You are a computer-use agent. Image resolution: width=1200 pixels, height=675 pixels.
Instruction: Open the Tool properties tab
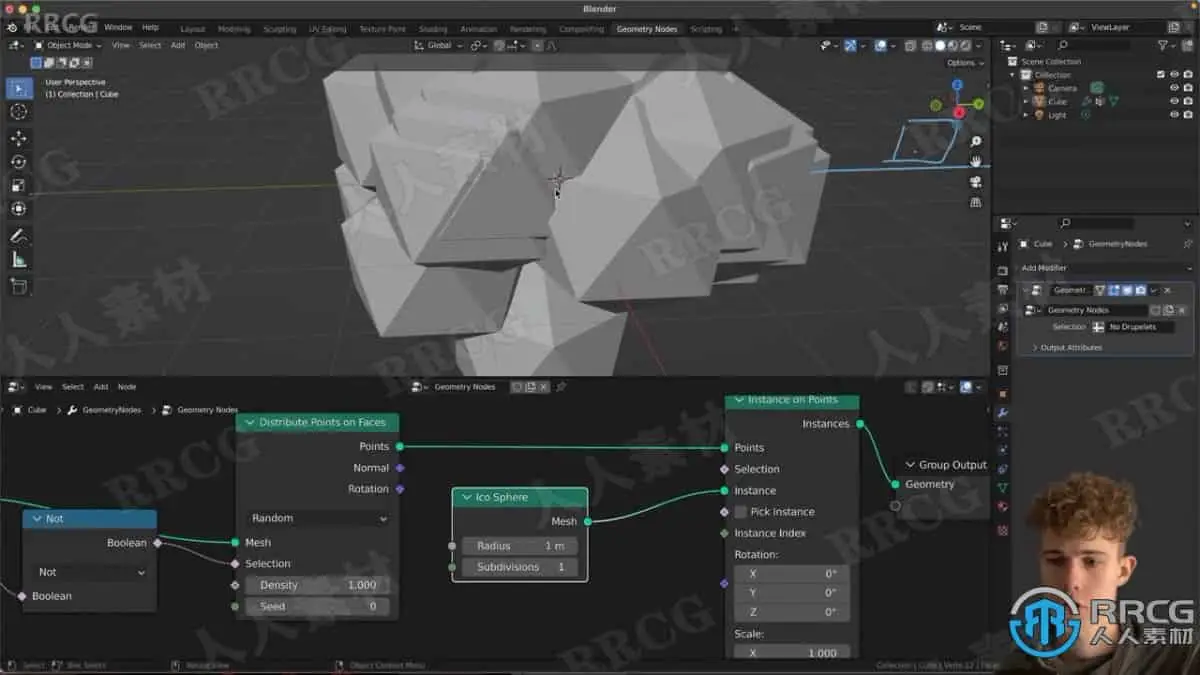coord(1003,246)
